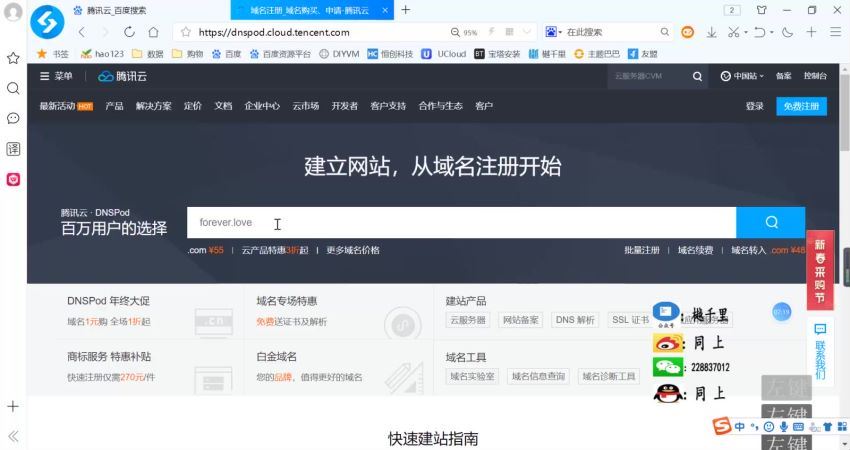Viewport: 850px width, 450px height.
Task: Open 联系我们 side chat widget
Action: coord(820,352)
